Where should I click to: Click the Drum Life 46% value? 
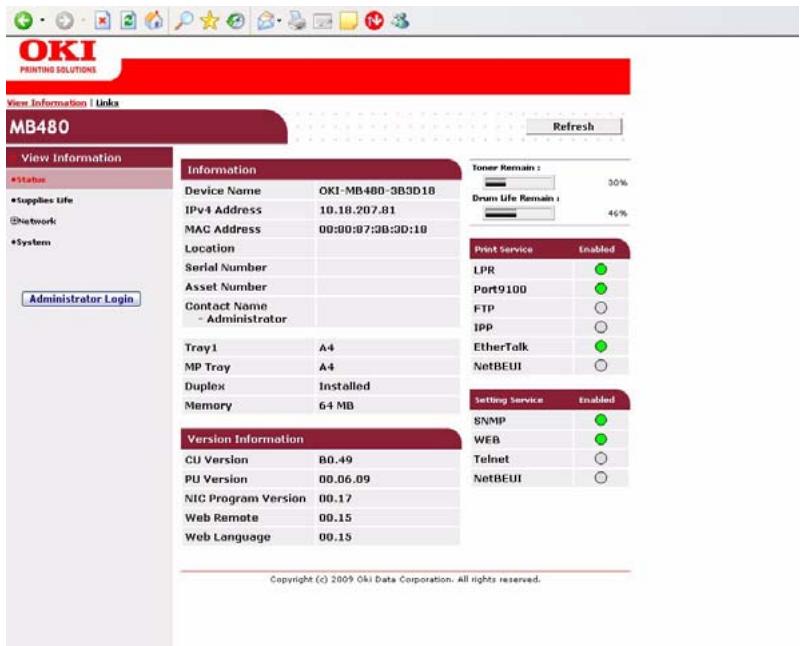[617, 214]
